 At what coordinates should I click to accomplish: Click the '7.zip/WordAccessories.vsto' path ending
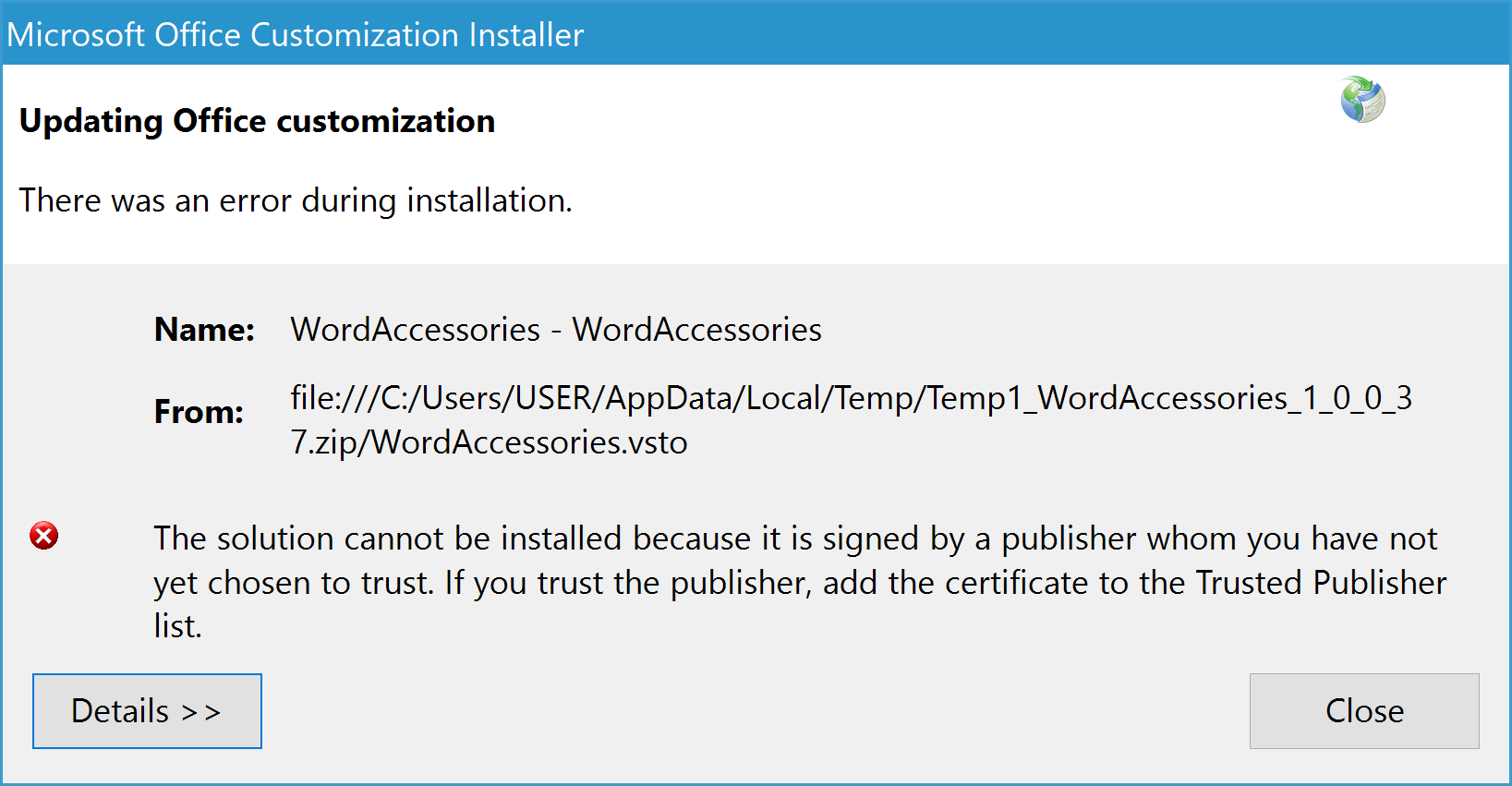click(489, 442)
